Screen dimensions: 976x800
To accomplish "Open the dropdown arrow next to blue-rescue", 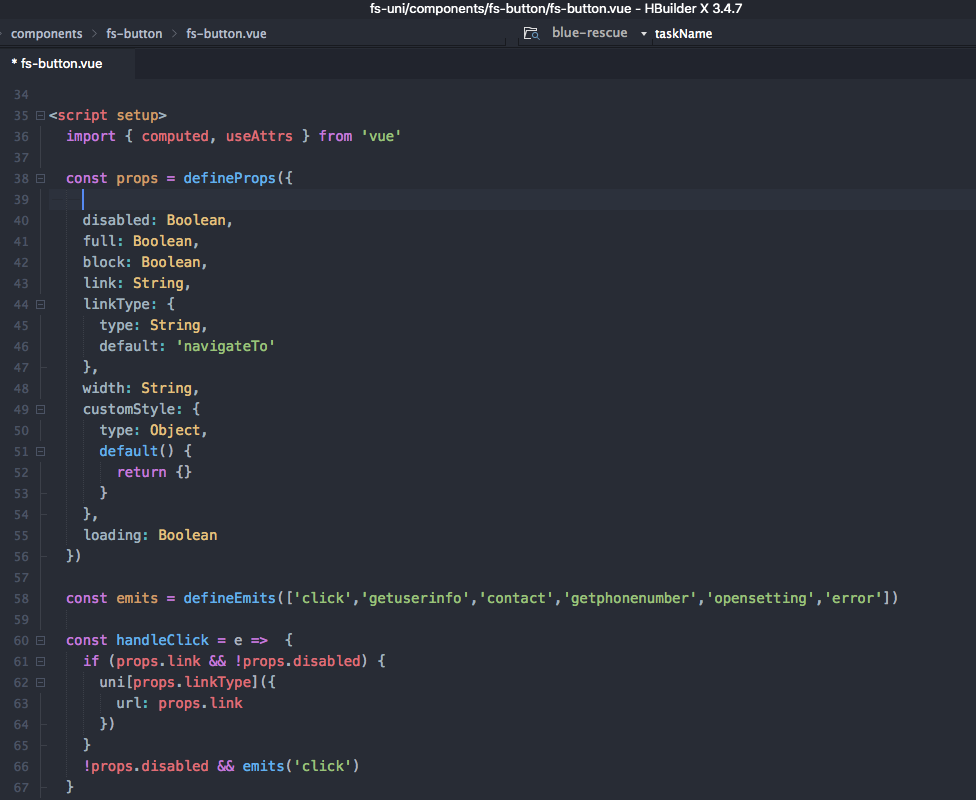I will coord(644,34).
